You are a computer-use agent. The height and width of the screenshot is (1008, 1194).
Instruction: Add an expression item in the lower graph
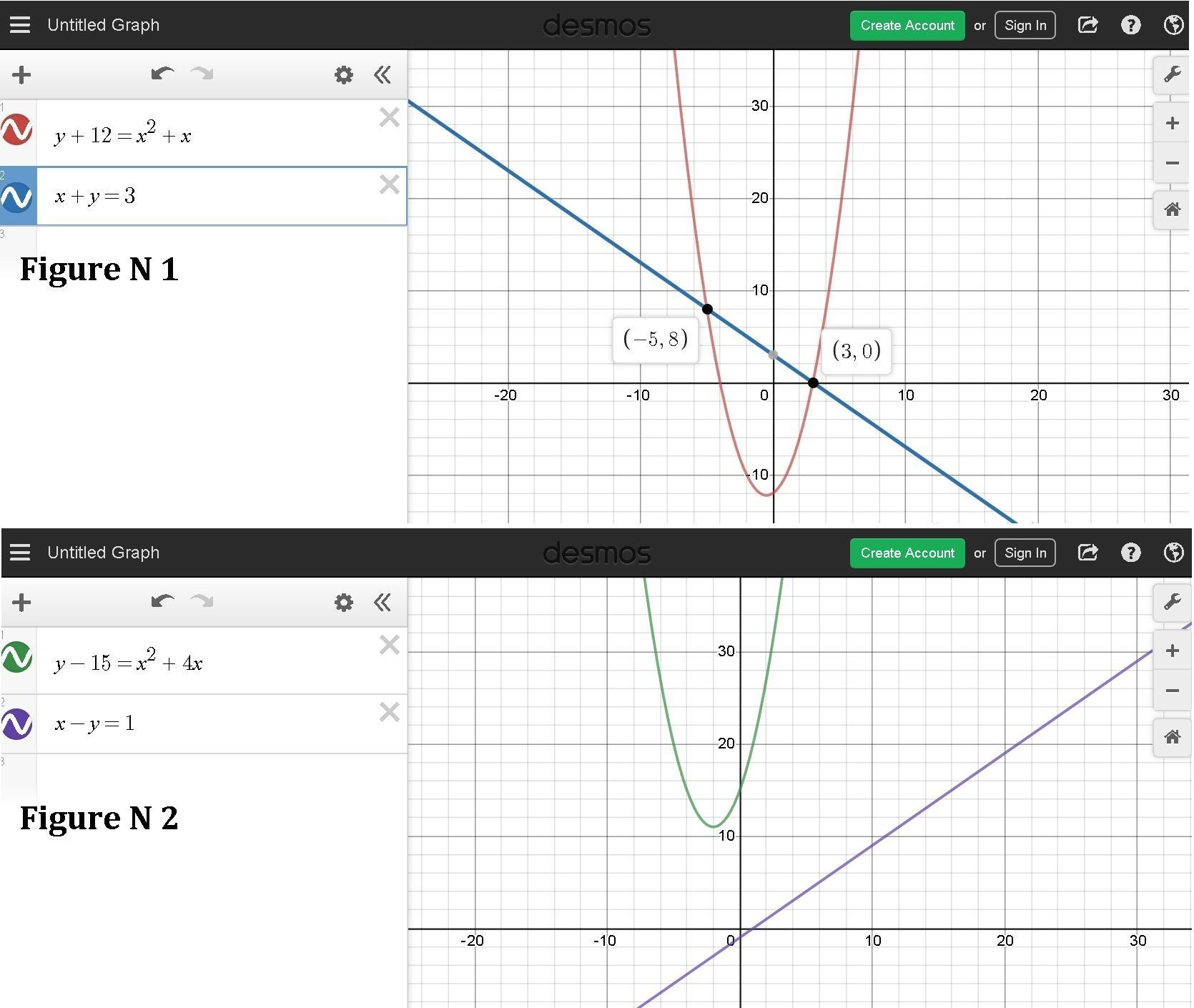coord(21,602)
